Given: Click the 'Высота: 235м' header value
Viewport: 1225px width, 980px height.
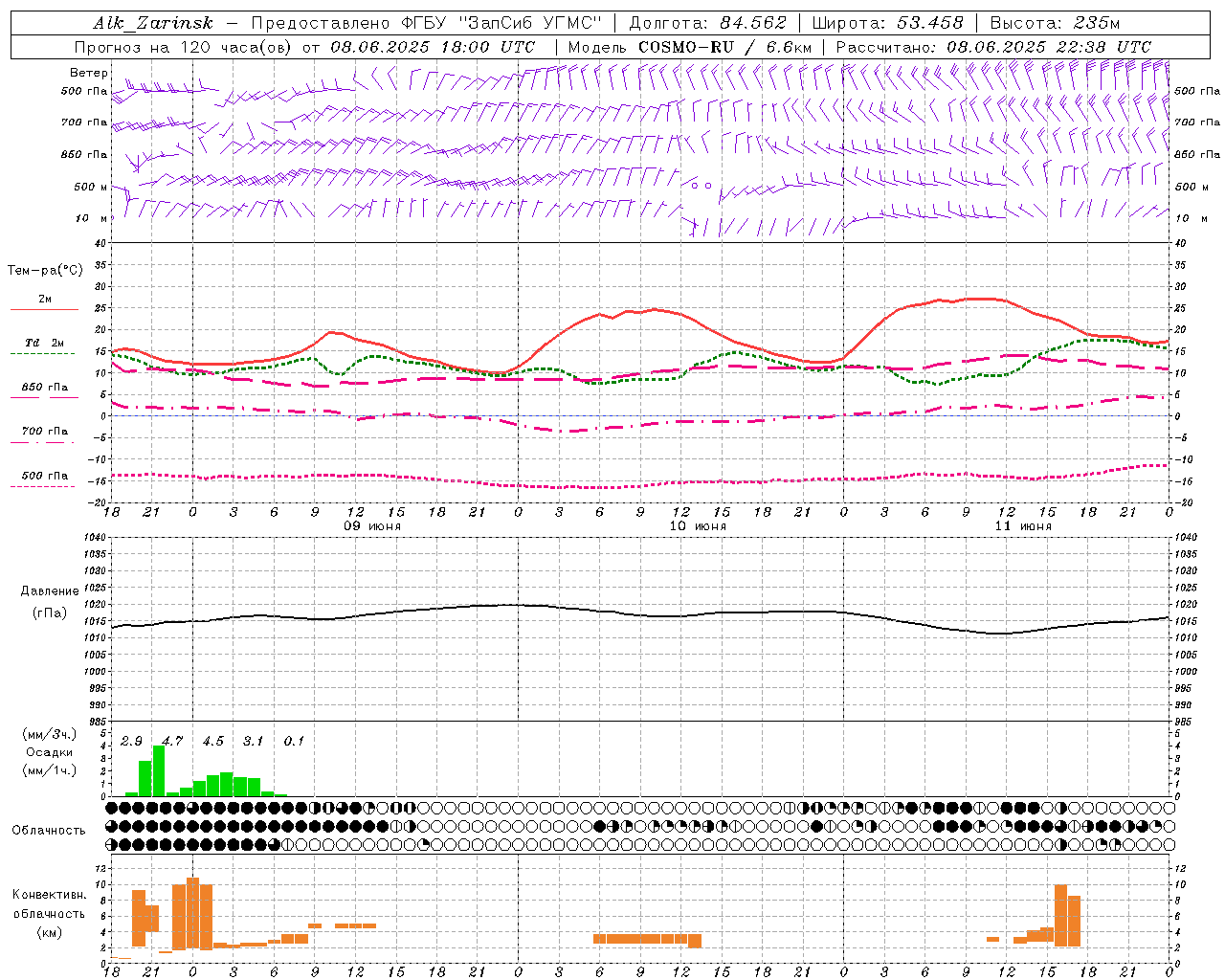Looking at the screenshot, I should click(x=1055, y=23).
